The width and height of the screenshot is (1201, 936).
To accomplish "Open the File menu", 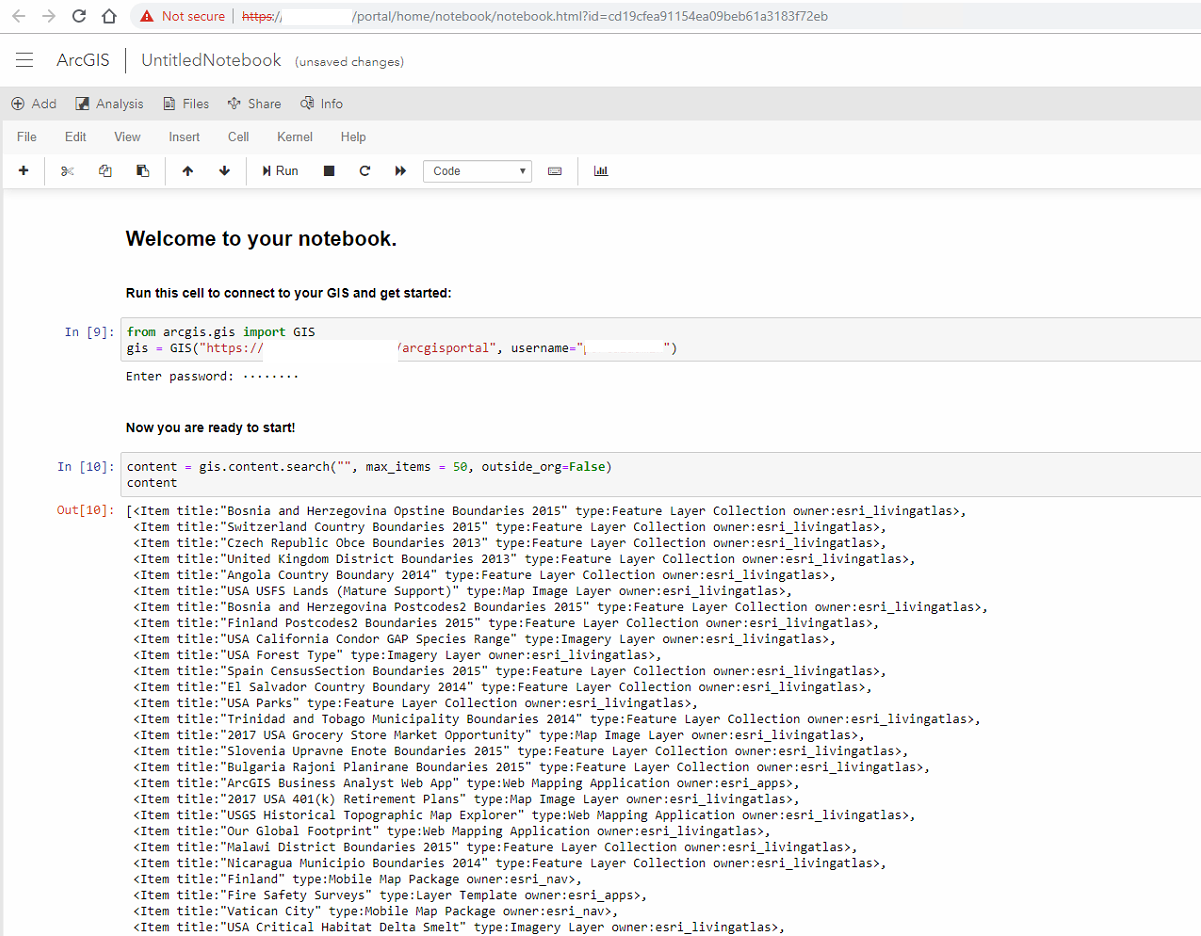I will (x=27, y=137).
